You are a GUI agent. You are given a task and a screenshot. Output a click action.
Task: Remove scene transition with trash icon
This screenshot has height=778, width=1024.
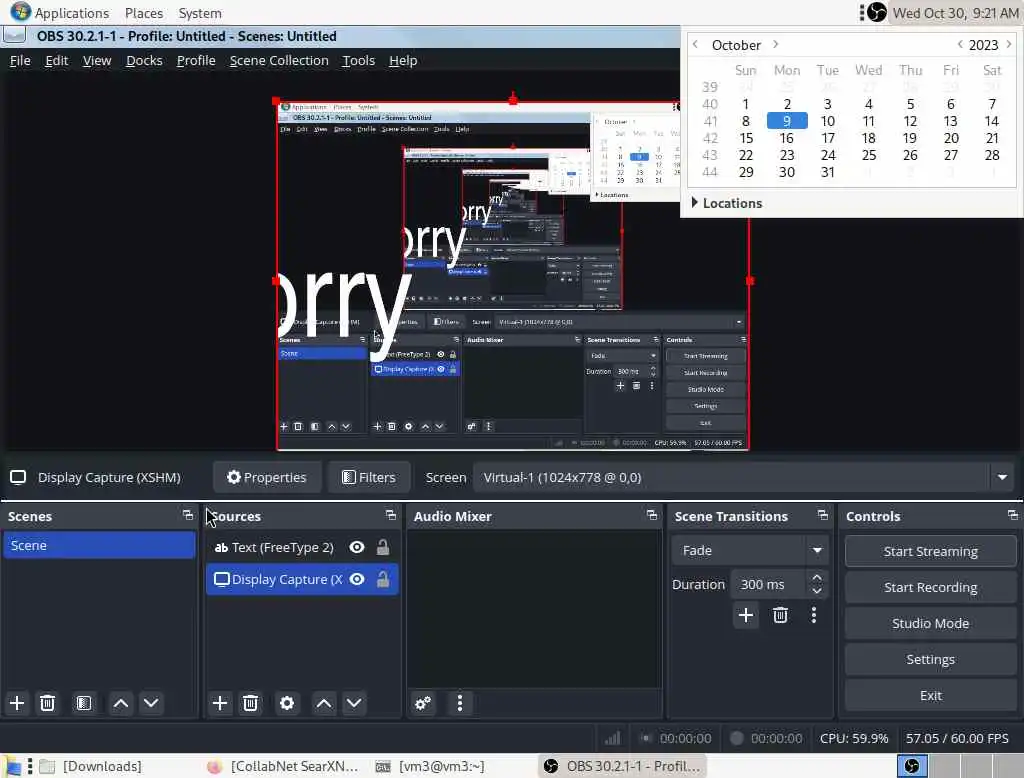tap(780, 615)
